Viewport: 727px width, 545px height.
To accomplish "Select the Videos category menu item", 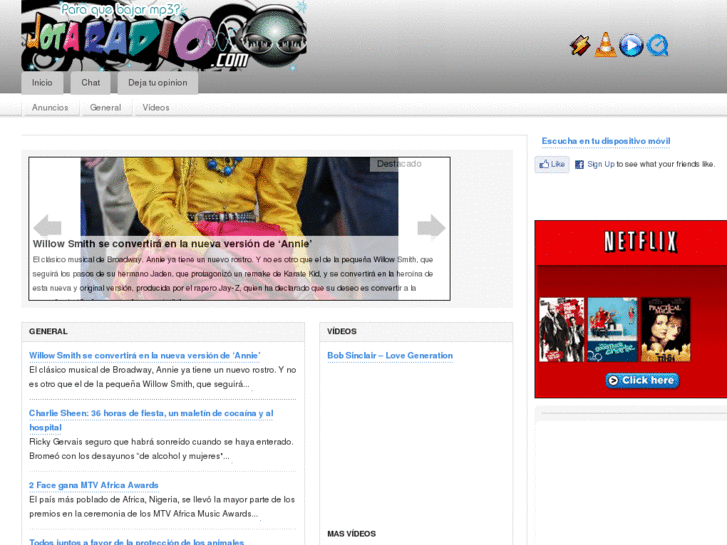I will [156, 108].
